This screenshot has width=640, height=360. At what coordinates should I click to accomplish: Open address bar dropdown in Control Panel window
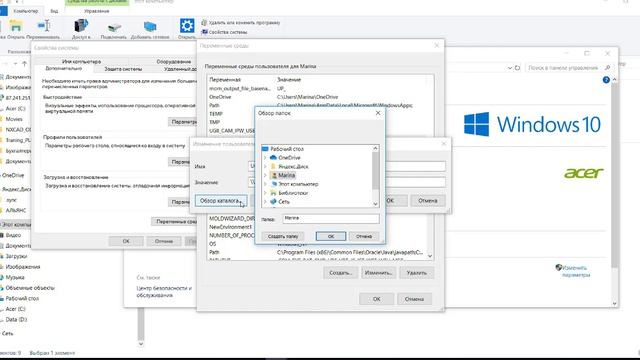510,68
